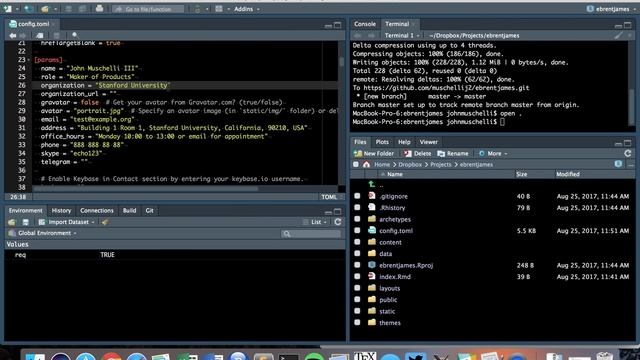Click the R project icon in Files path bar
The width and height of the screenshot is (640, 360).
[618, 164]
